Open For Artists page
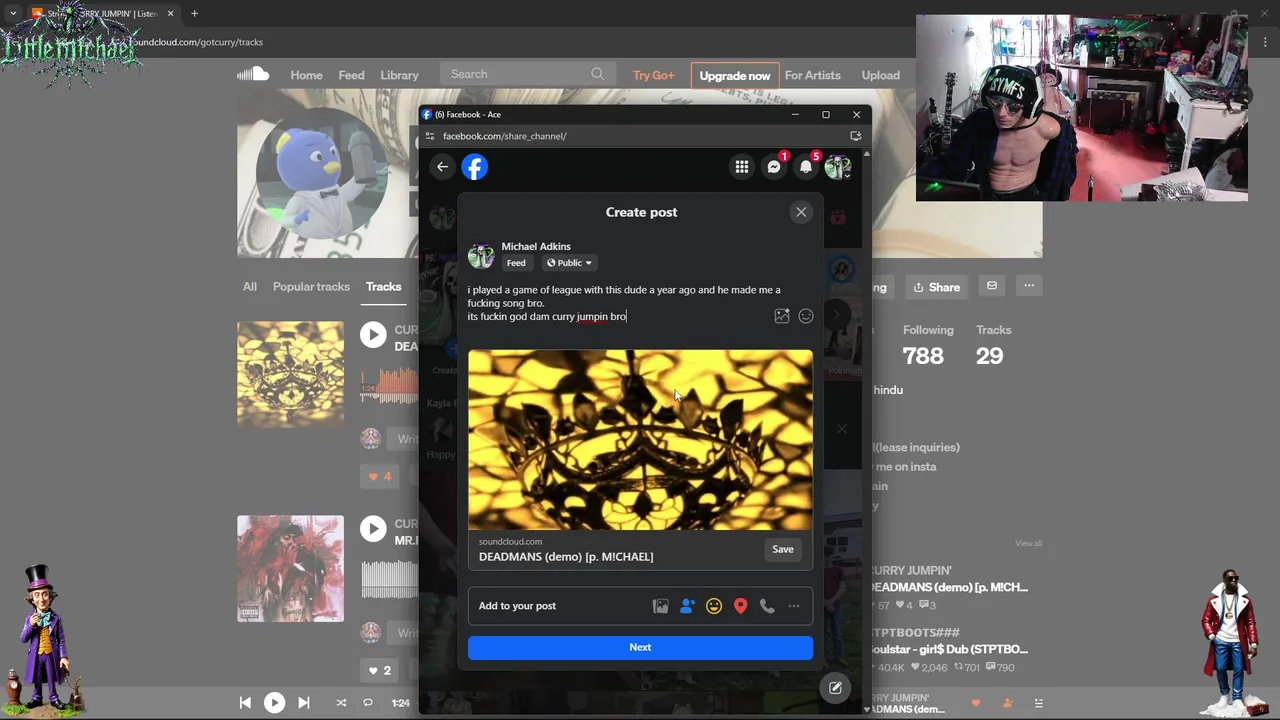1280x720 pixels. (812, 75)
